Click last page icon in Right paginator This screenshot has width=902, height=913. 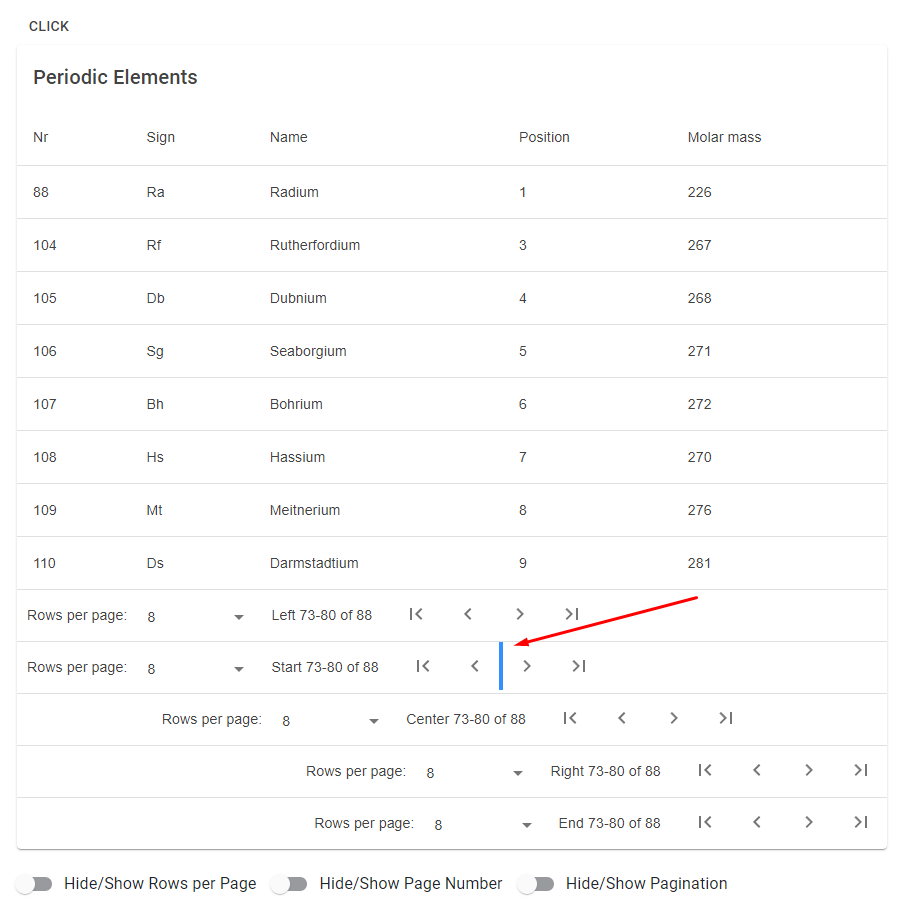point(861,770)
